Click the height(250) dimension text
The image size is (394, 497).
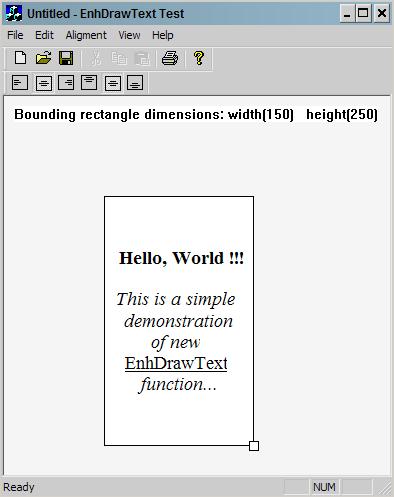342,114
